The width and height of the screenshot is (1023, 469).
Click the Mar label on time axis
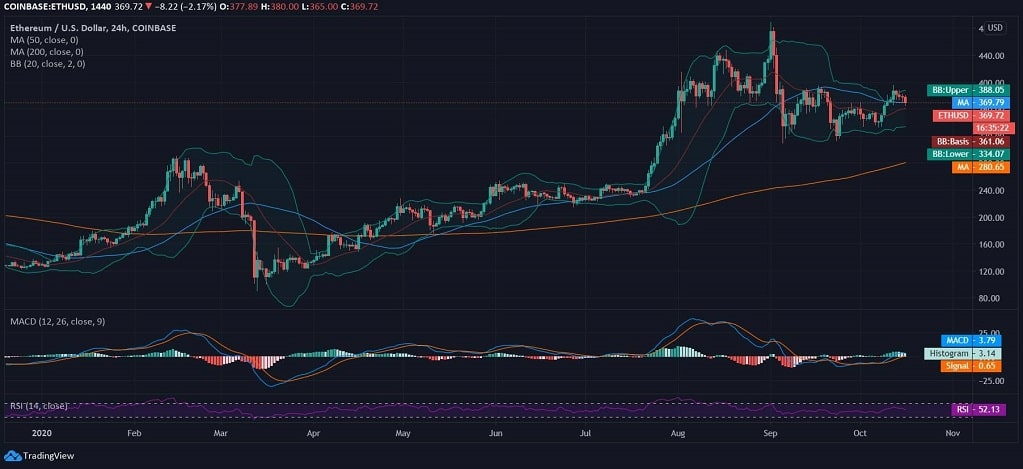(221, 432)
